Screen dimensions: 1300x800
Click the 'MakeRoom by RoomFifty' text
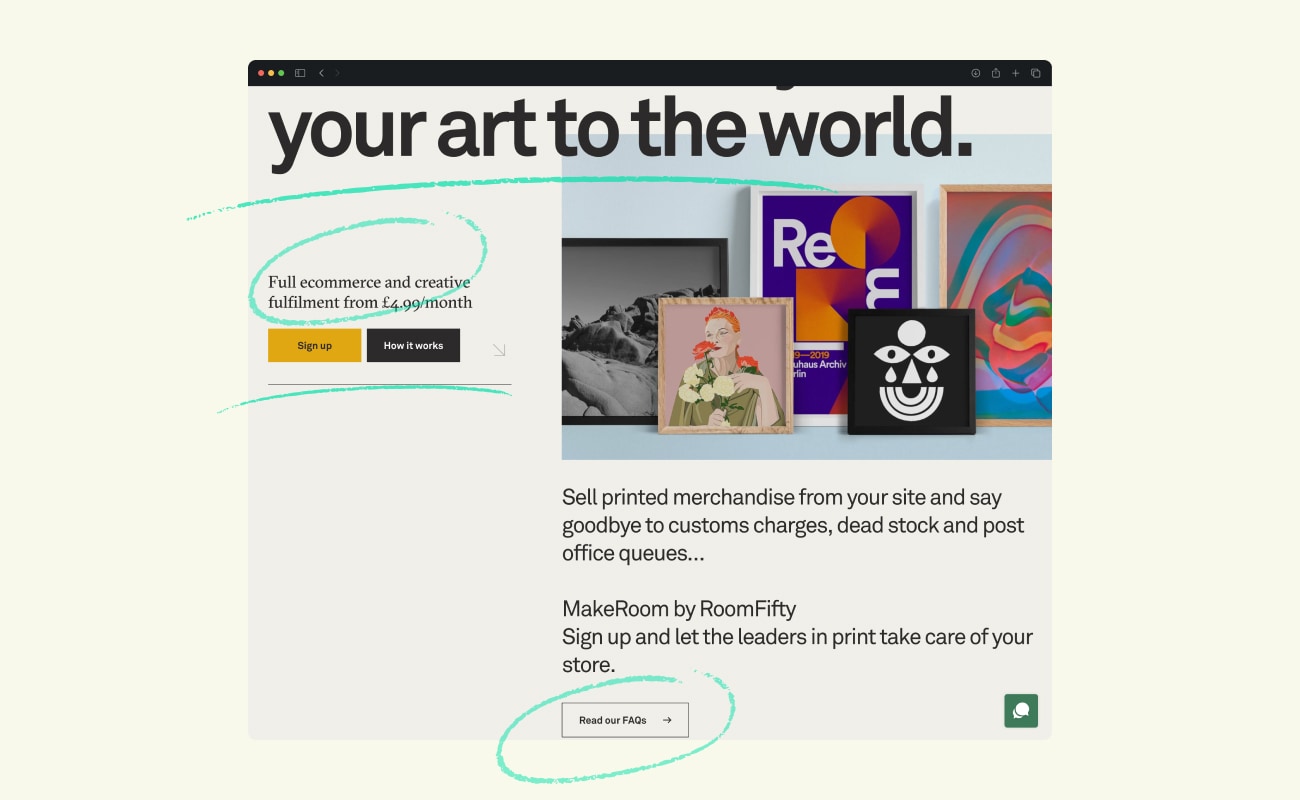679,608
